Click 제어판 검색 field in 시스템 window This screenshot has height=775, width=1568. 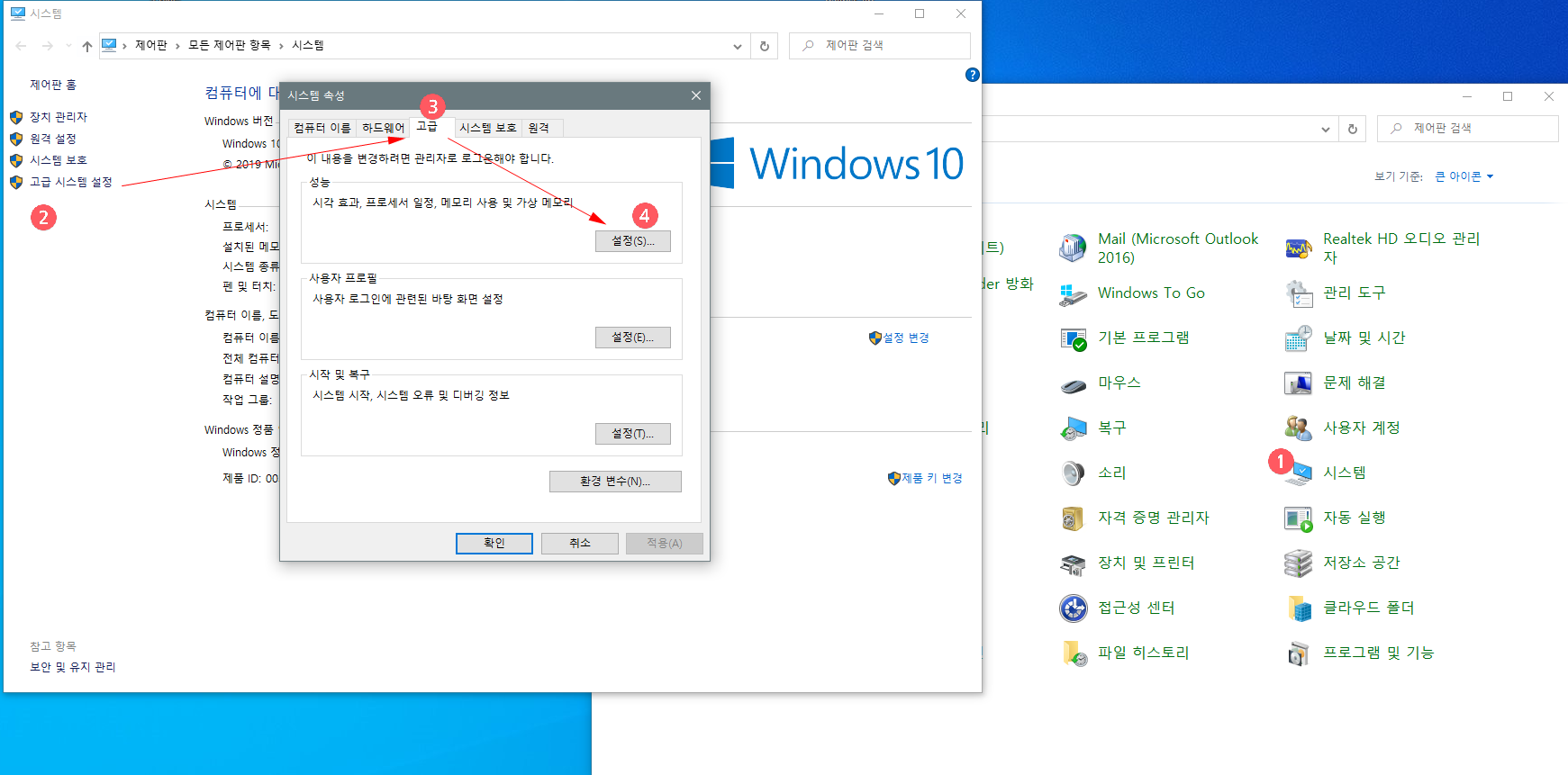click(880, 46)
